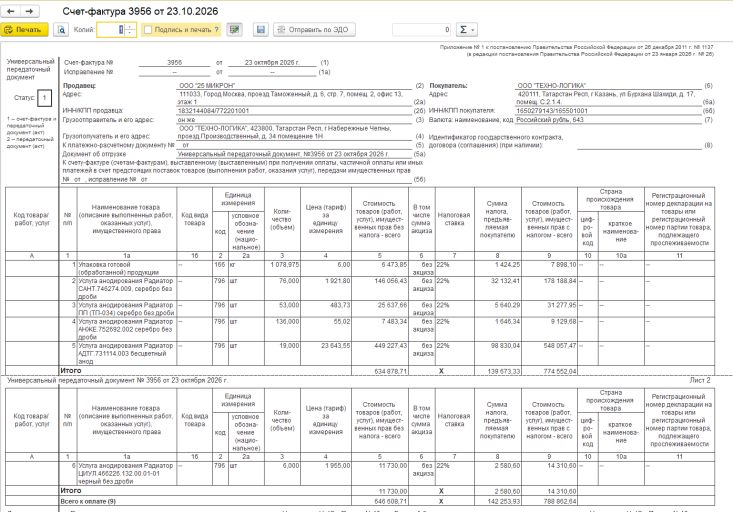Select row 3 name Радиатор ПП (ТП-034)
The width and height of the screenshot is (733, 512).
tap(127, 309)
